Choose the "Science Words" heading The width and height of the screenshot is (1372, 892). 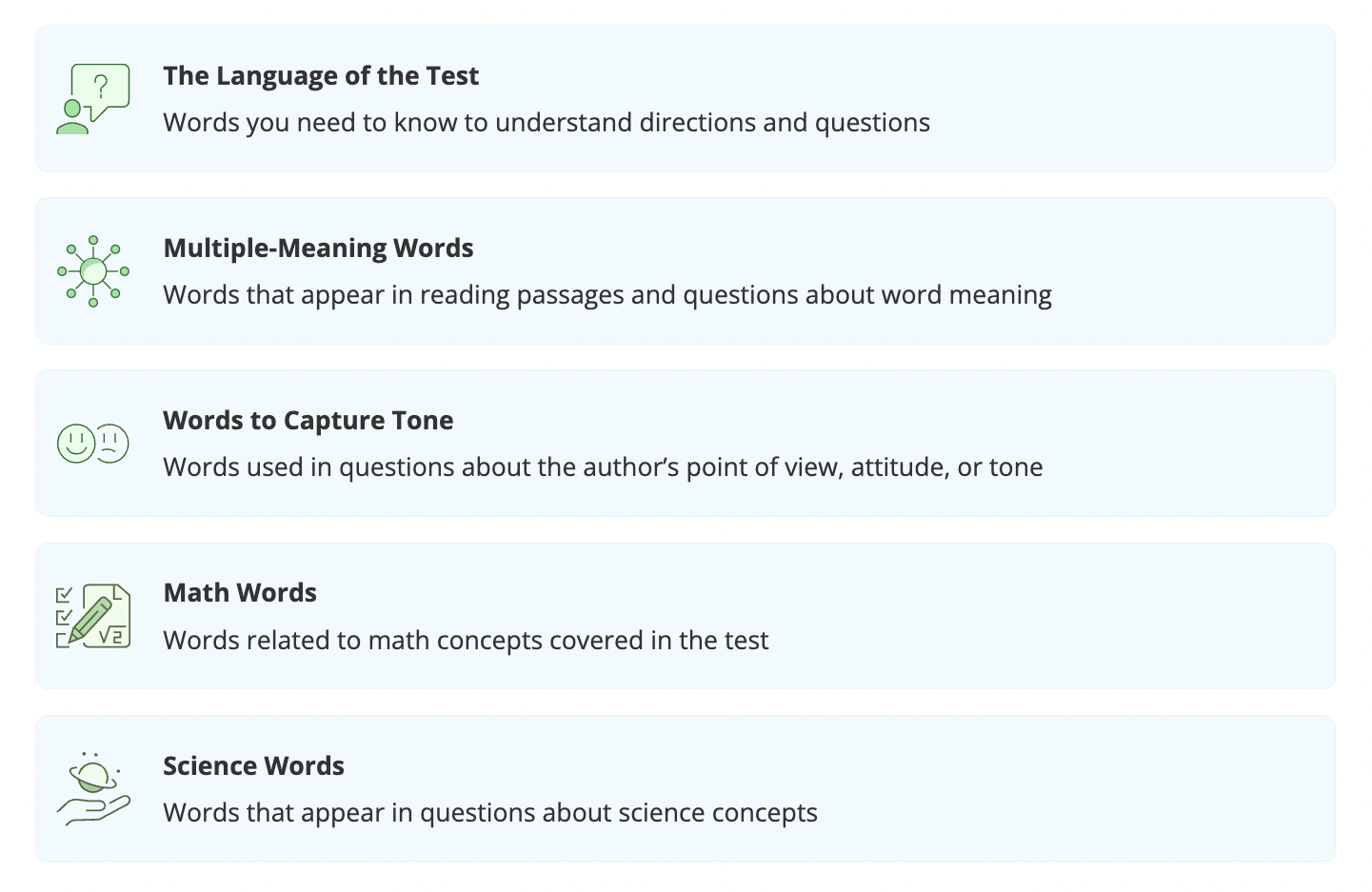tap(253, 766)
